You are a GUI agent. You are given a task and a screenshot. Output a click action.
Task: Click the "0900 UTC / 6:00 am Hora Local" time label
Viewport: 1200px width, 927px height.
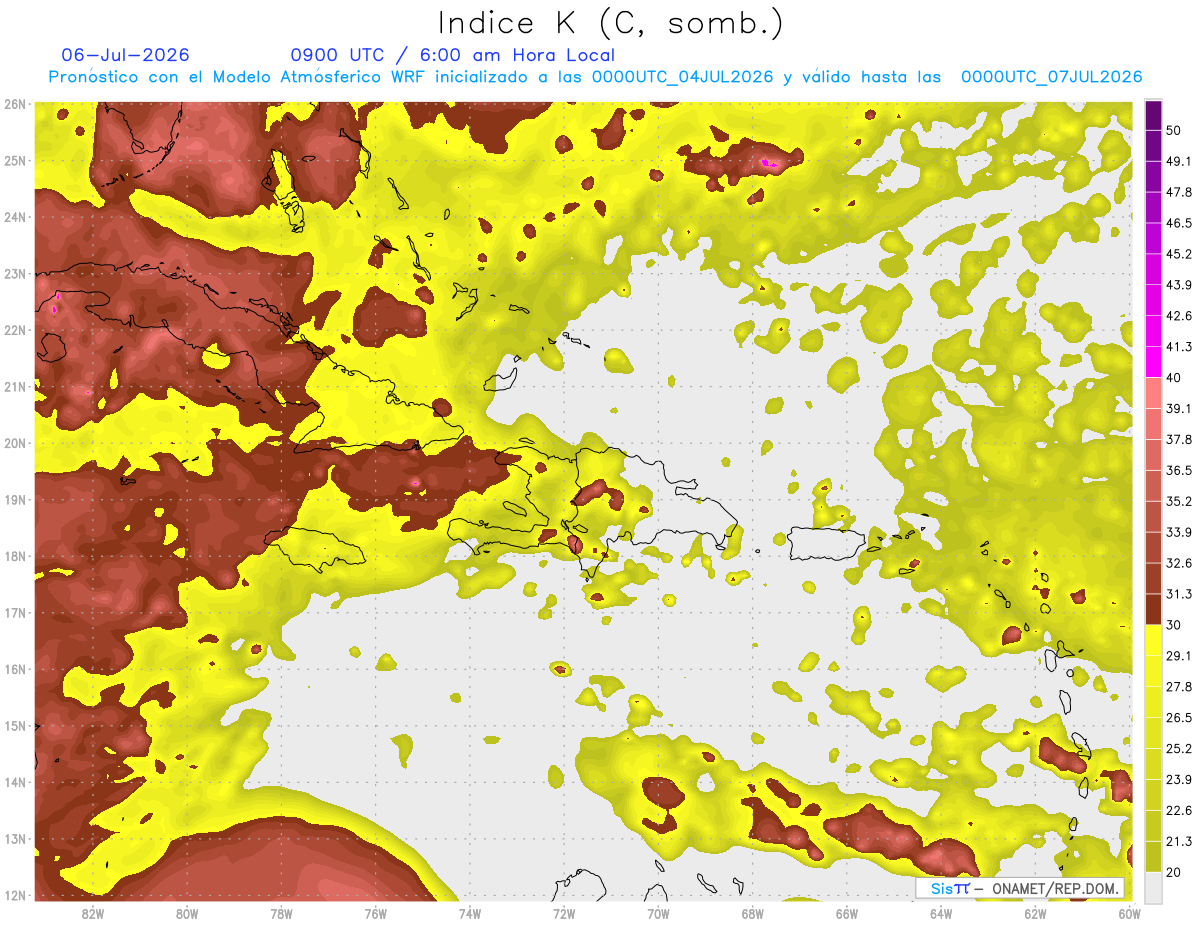point(452,55)
